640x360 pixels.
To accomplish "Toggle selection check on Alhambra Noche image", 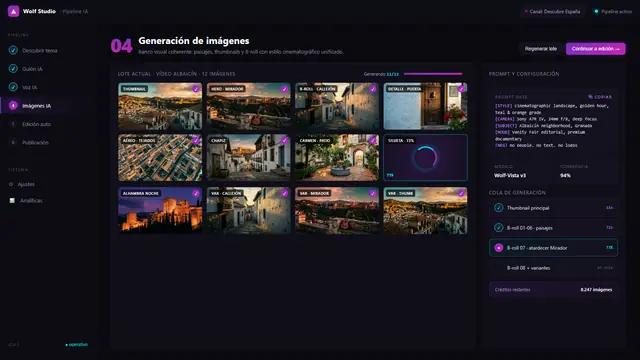I will click(196, 193).
